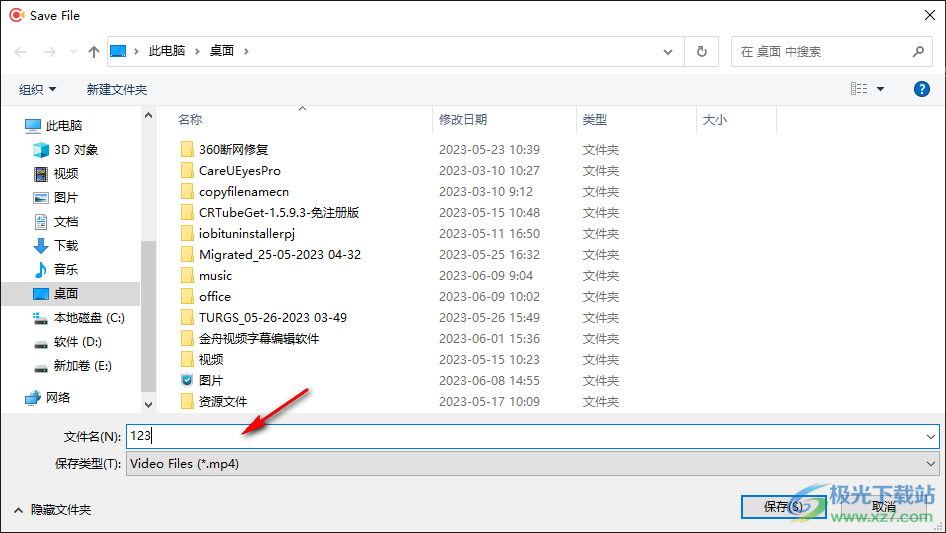Click sidebar scrollbar down arrow
946x533 pixels.
[148, 404]
